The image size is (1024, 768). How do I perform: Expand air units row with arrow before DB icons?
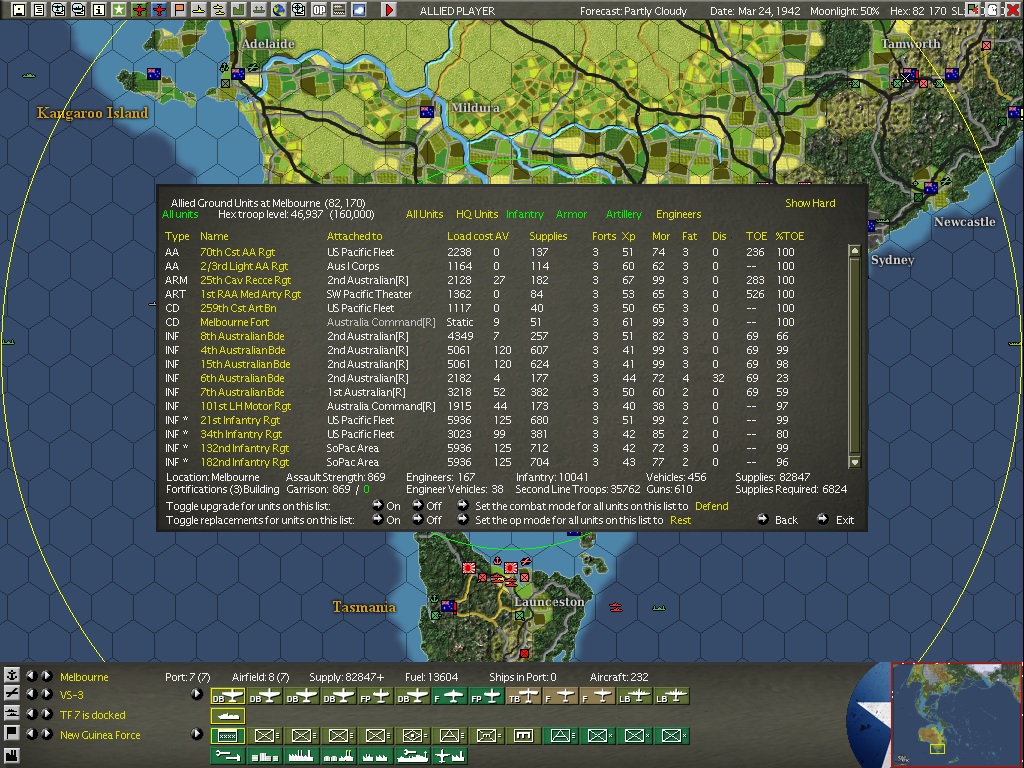click(197, 694)
